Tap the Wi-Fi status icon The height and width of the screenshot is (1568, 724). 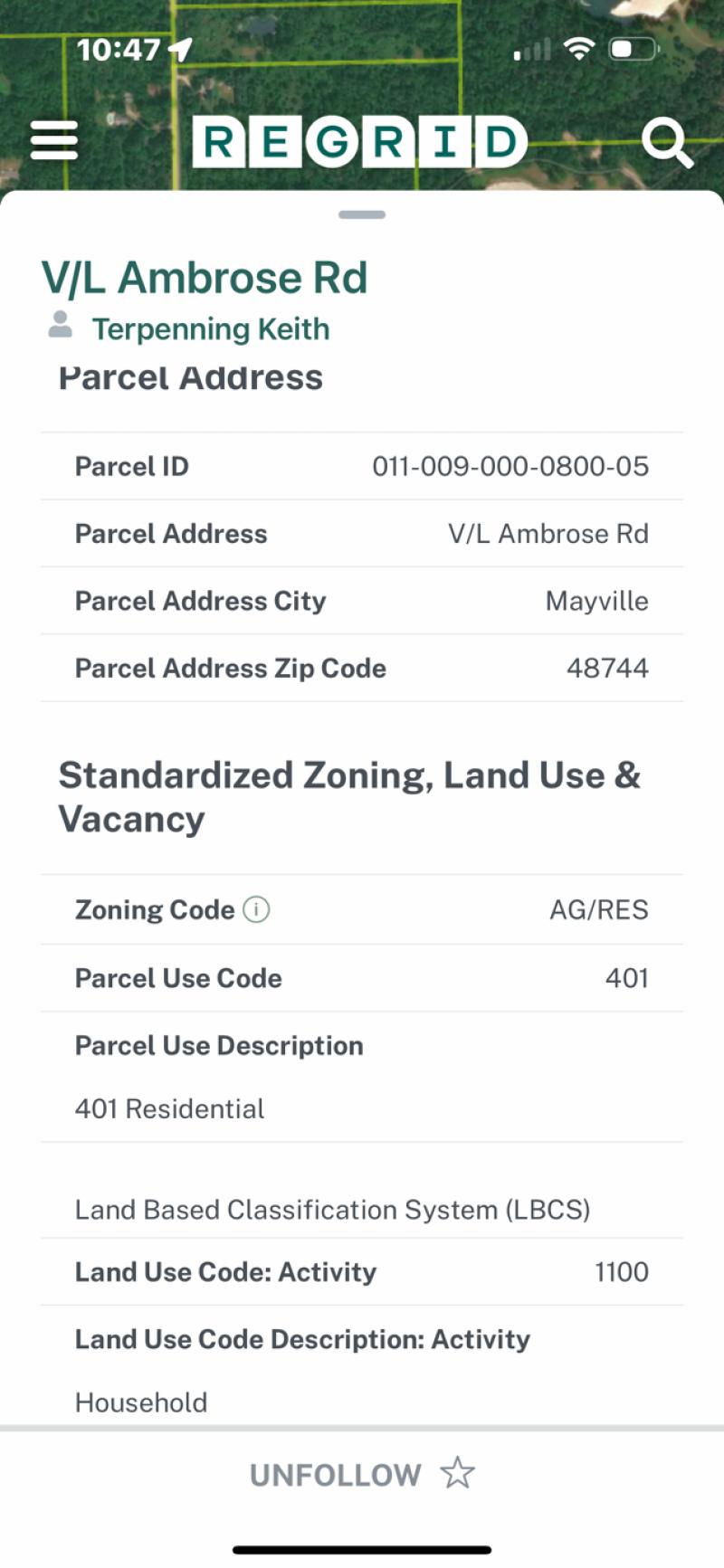point(578,49)
